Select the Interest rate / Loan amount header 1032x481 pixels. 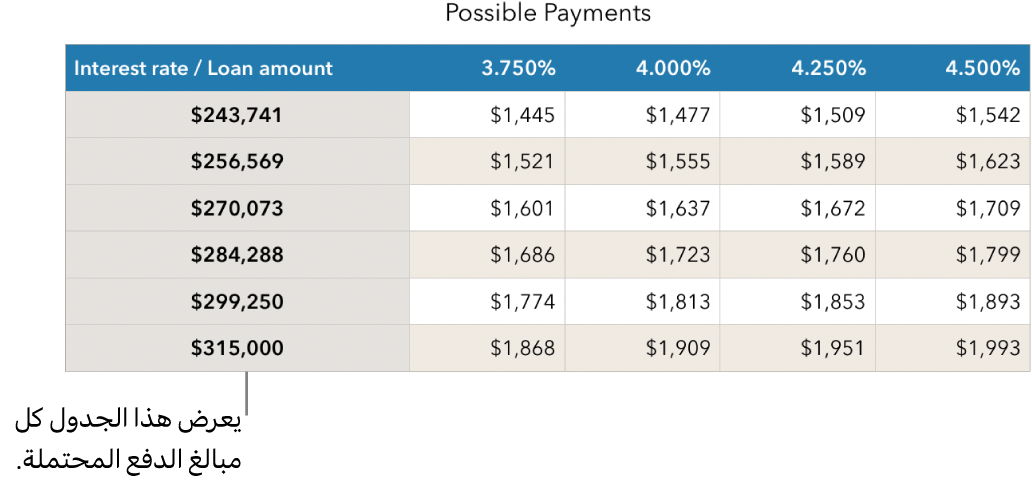203,69
